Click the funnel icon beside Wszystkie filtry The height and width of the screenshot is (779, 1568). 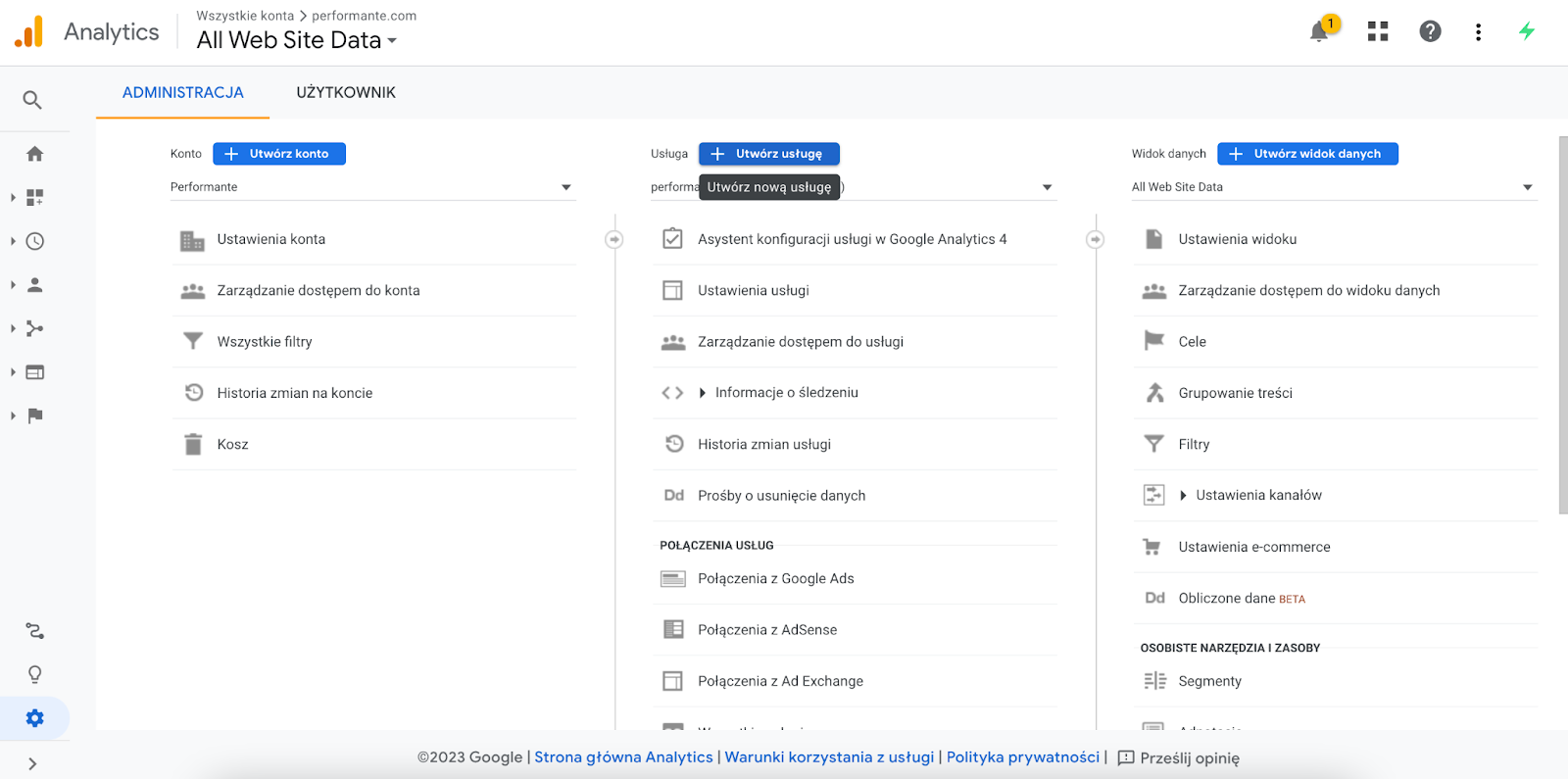point(193,341)
